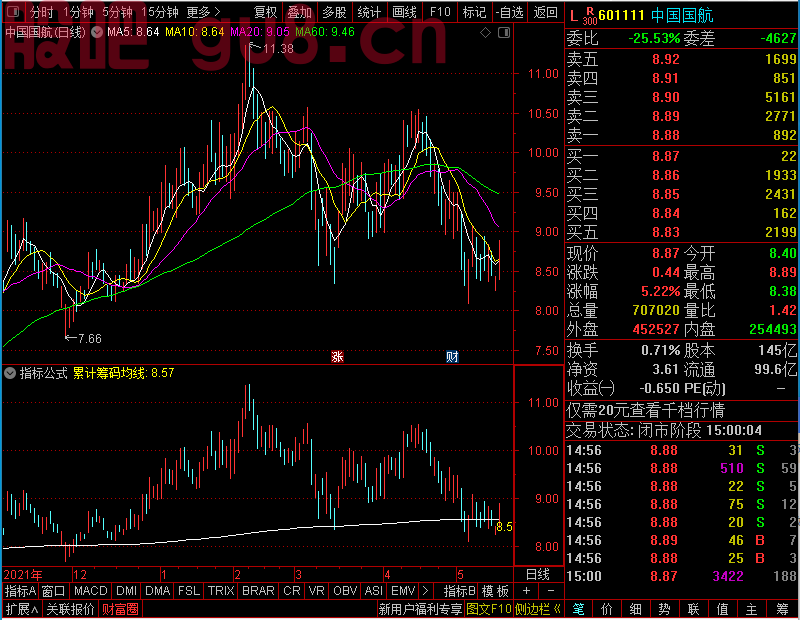Open the 统计 statistics tool
The width and height of the screenshot is (800, 620).
[369, 12]
